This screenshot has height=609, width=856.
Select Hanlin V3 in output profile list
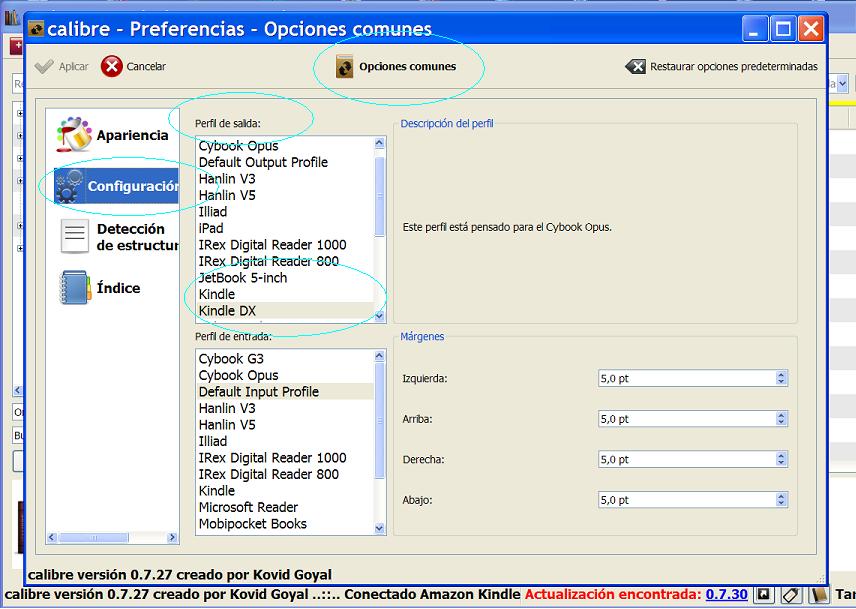pyautogui.click(x=284, y=178)
